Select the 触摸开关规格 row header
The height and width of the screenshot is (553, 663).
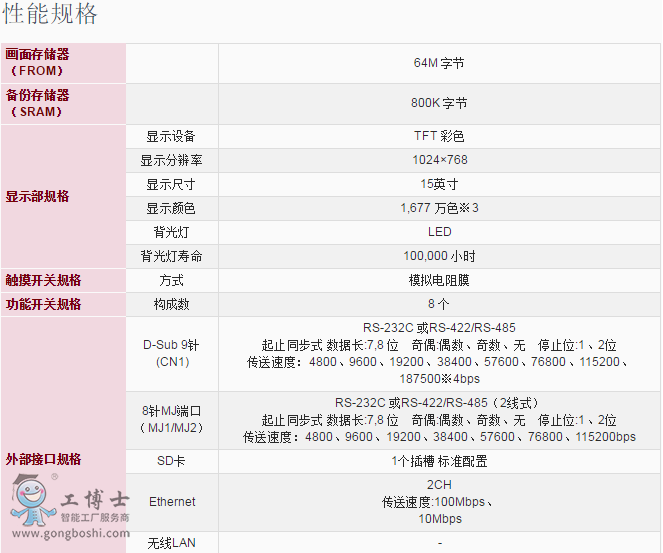tap(44, 280)
